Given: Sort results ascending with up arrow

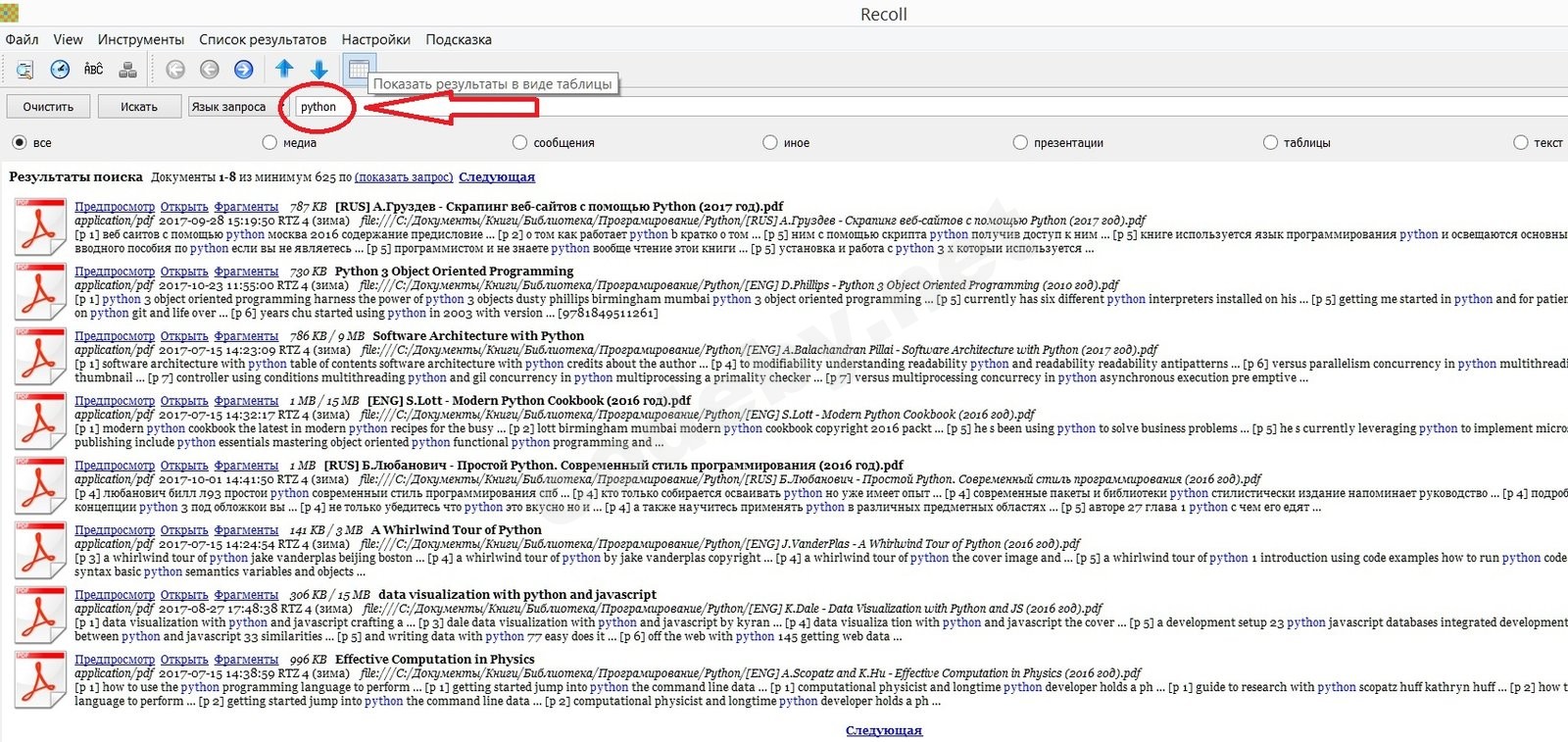Looking at the screenshot, I should click(x=284, y=69).
